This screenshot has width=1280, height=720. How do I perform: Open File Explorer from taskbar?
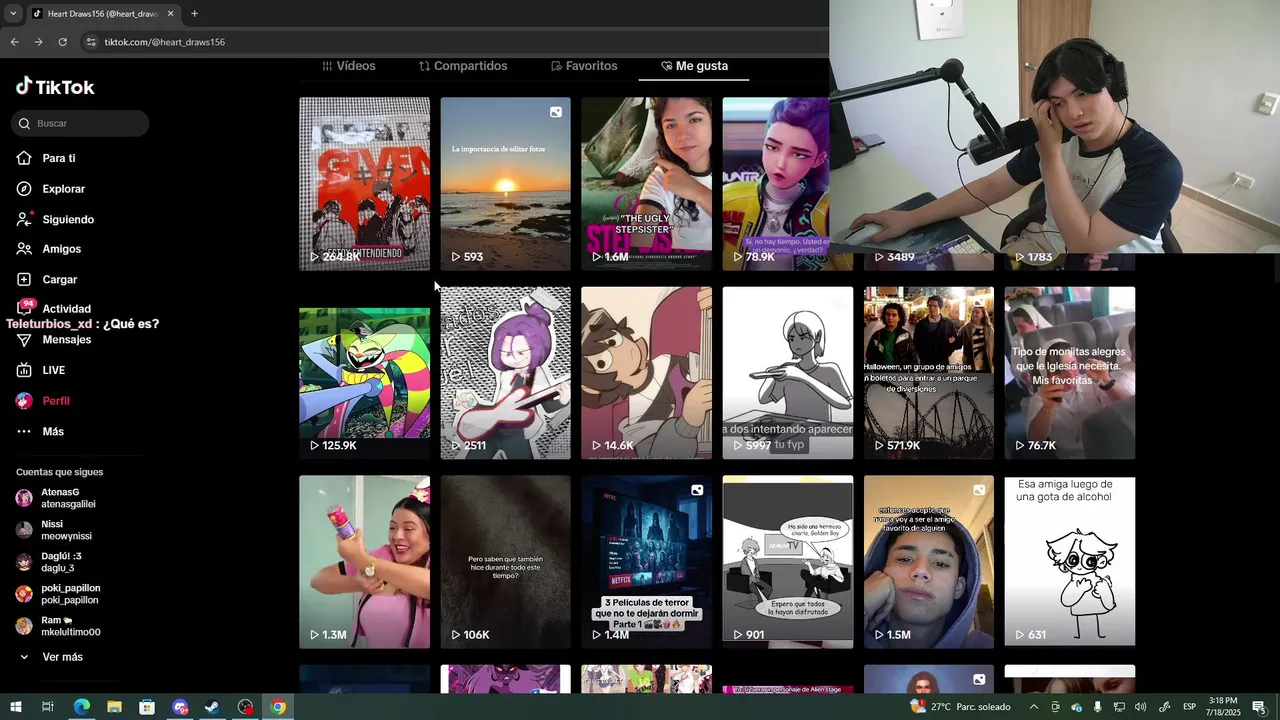coord(114,707)
